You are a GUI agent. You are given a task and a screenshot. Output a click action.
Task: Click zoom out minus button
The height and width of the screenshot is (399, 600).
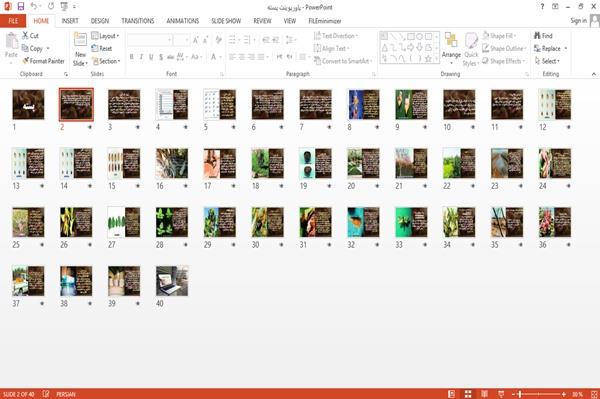(x=514, y=394)
